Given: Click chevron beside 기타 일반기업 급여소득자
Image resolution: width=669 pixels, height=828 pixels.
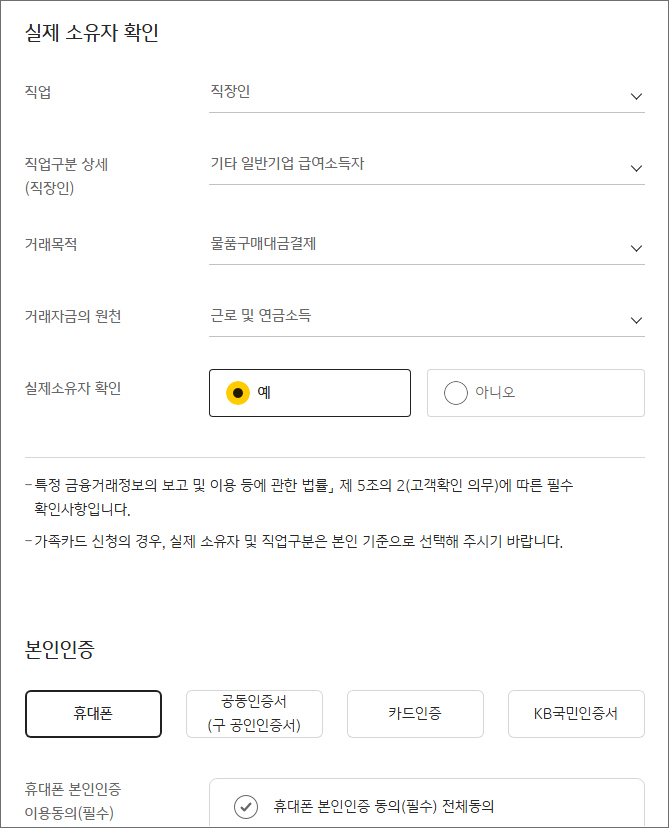Looking at the screenshot, I should tap(636, 169).
